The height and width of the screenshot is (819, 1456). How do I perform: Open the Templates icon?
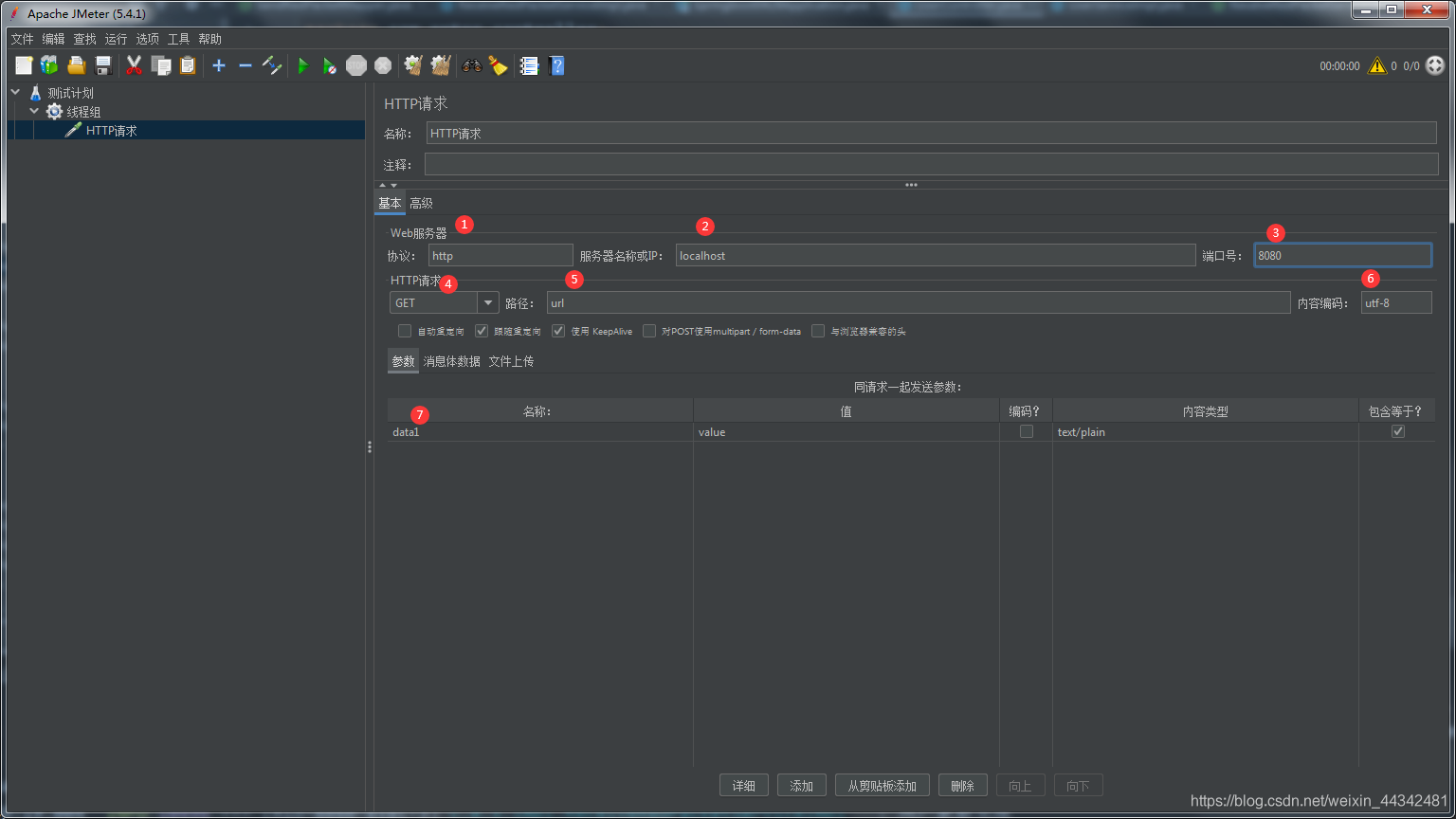(x=49, y=65)
